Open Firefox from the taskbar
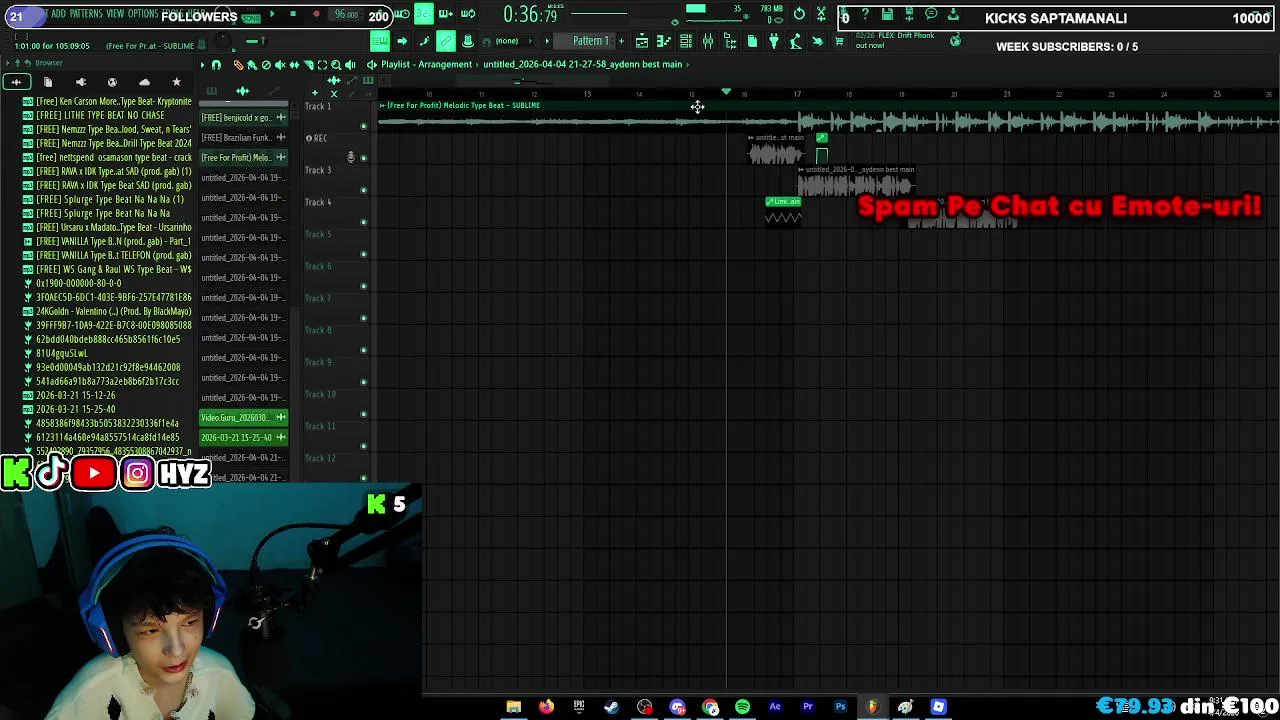The height and width of the screenshot is (720, 1280). coord(546,707)
